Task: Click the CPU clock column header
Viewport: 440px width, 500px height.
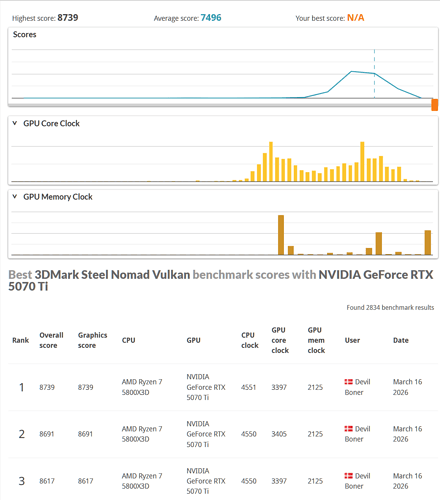Action: (250, 340)
